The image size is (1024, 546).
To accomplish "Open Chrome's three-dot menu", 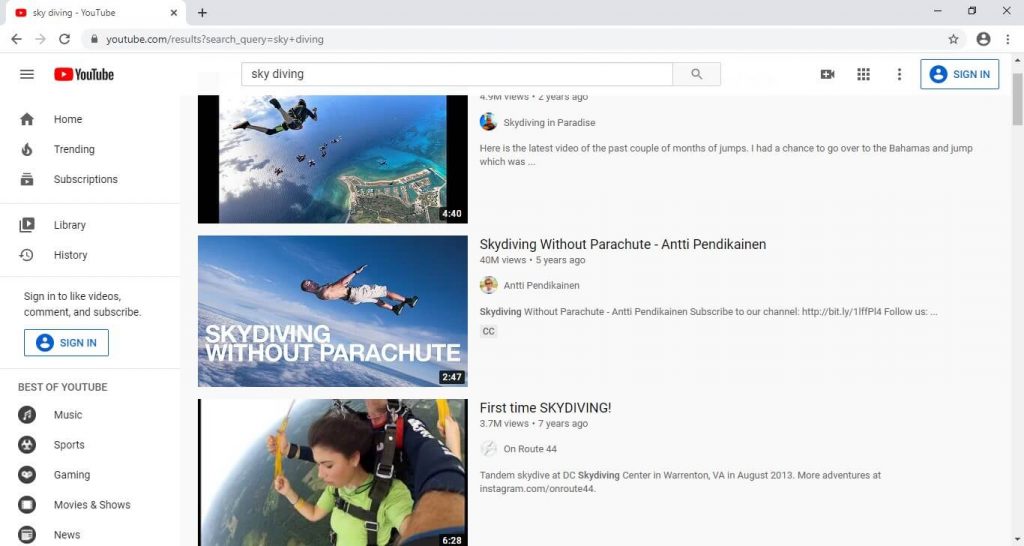I will [1008, 39].
